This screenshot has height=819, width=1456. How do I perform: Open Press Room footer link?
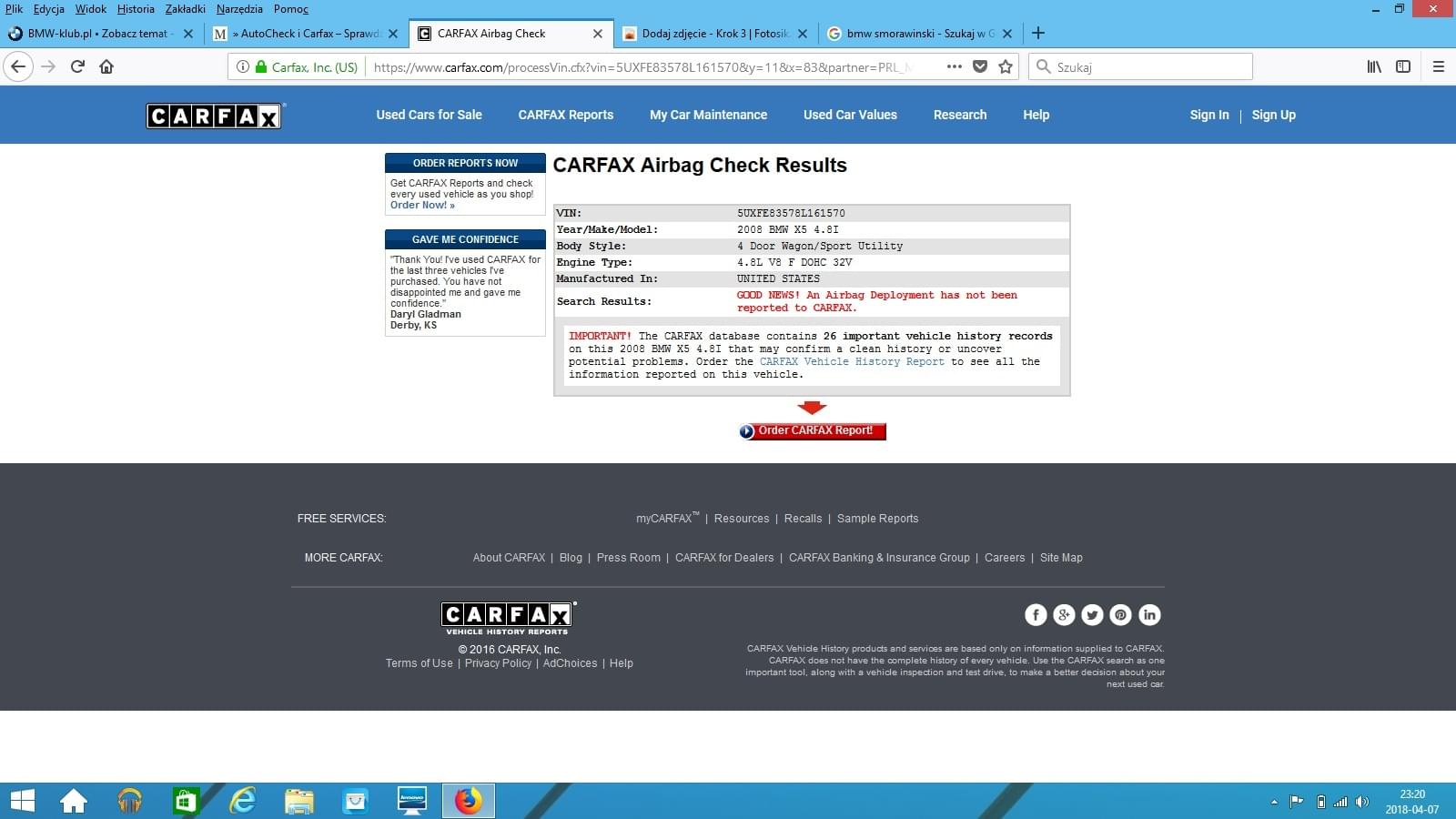628,558
